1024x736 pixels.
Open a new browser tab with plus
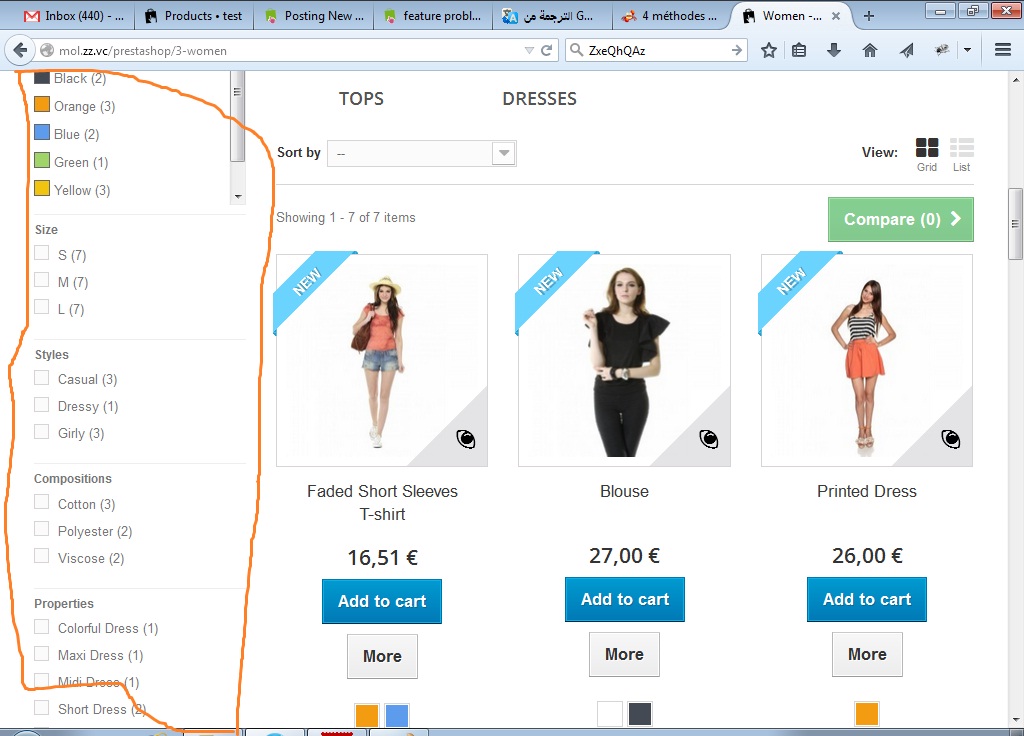[x=869, y=16]
